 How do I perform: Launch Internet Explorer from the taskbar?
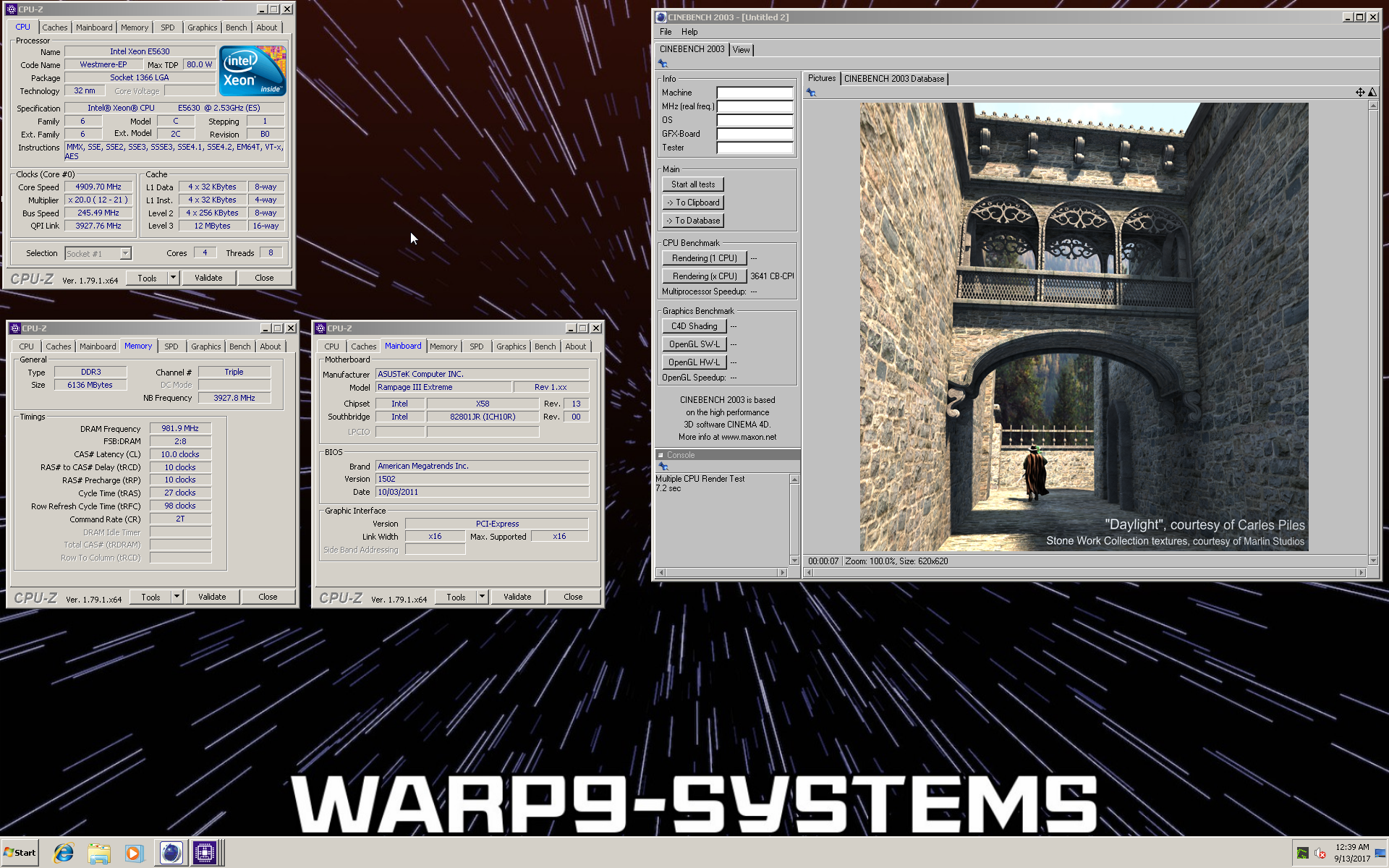[63, 853]
